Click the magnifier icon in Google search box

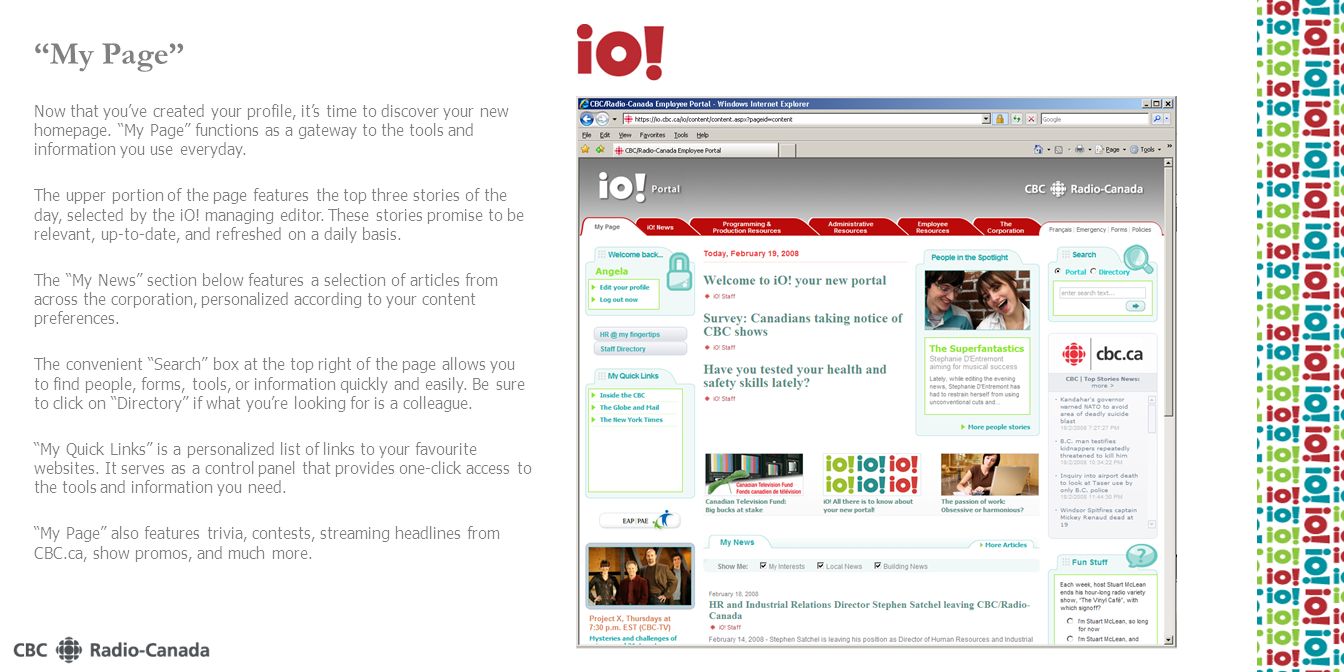(x=1157, y=119)
